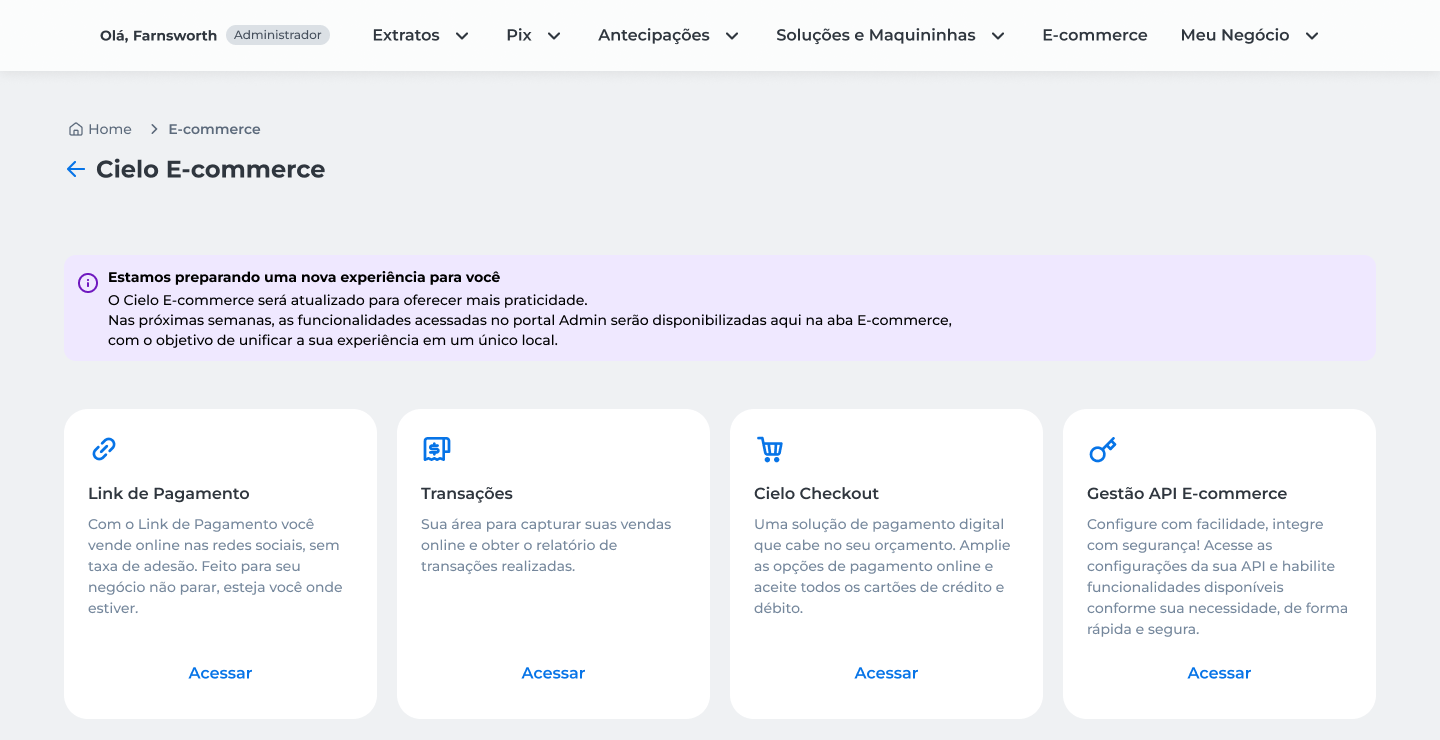Click Acessar under Link de Pagamento
Image resolution: width=1440 pixels, height=740 pixels.
click(x=220, y=673)
